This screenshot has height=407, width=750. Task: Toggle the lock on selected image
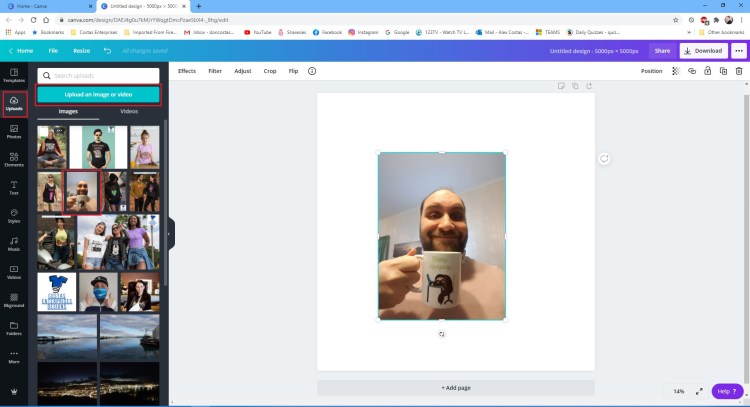[x=707, y=71]
